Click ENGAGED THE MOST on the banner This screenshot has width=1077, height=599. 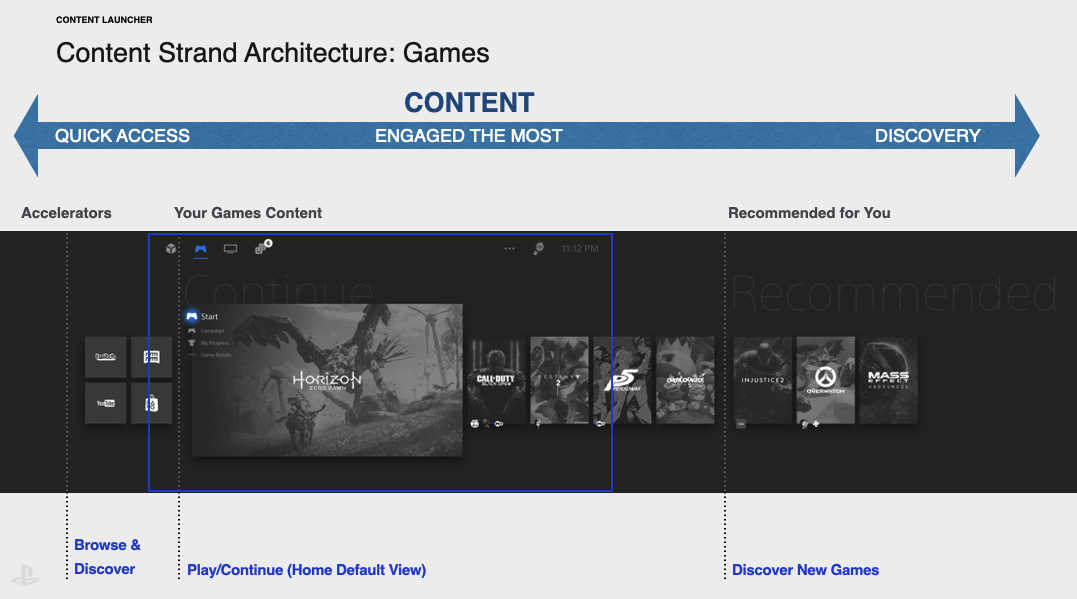(468, 136)
